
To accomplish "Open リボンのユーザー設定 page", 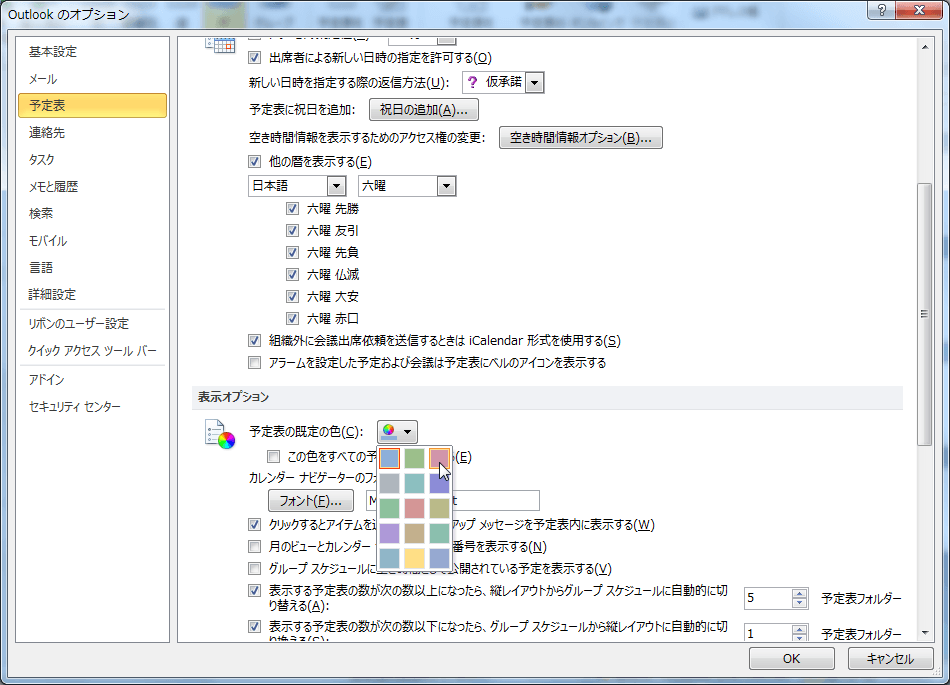I will coord(92,323).
